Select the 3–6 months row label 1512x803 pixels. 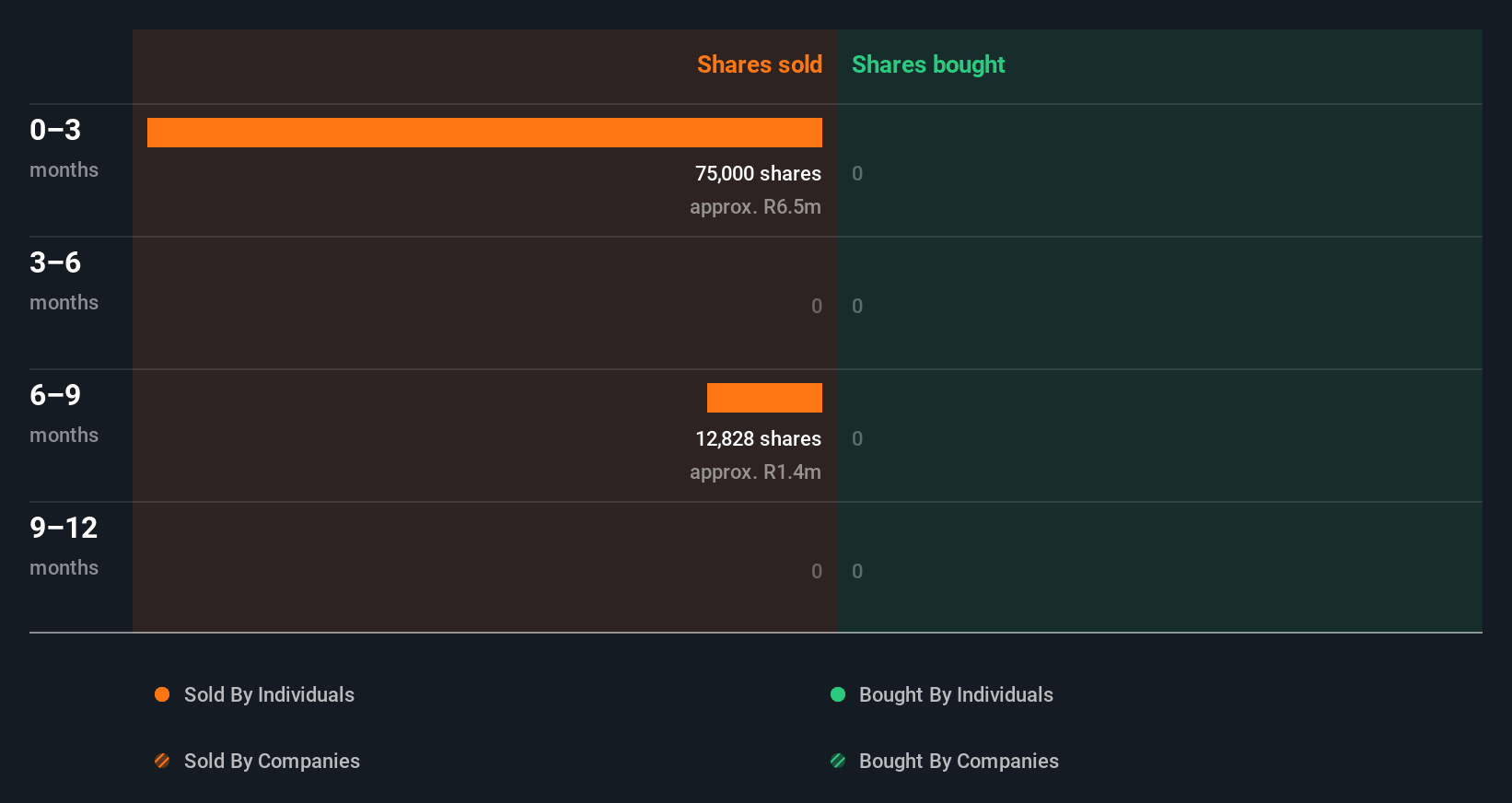tap(63, 280)
